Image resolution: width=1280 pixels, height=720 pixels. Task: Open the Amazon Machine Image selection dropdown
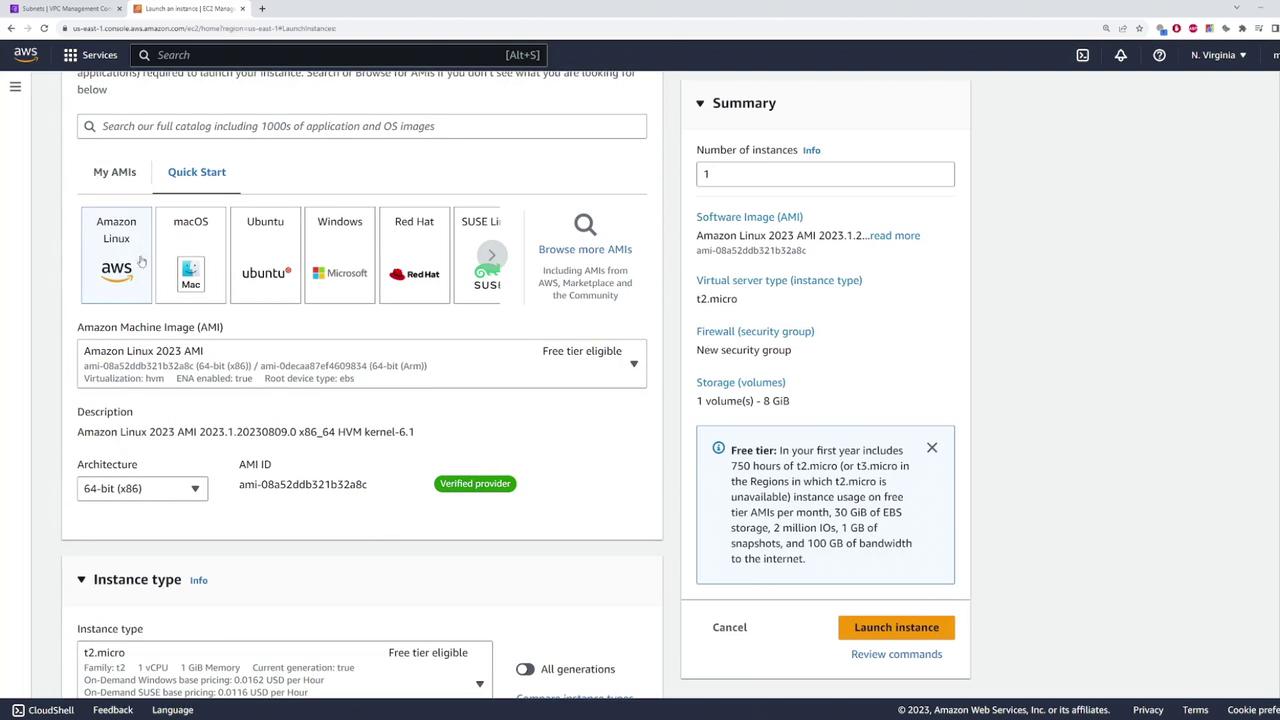click(362, 364)
